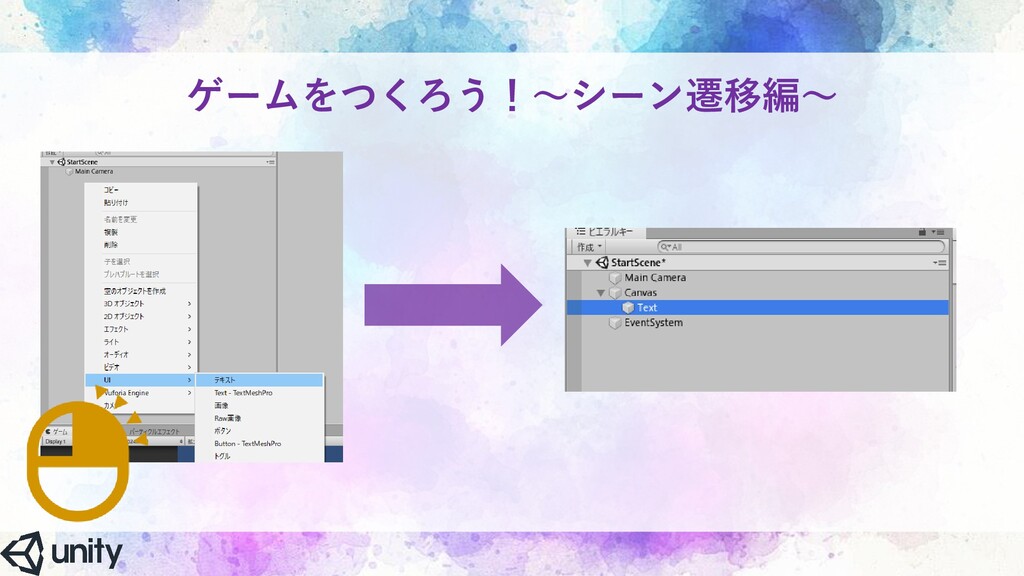Click the All search field in ヒエラルキー
Image resolution: width=1024 pixels, height=576 pixels.
click(x=801, y=247)
